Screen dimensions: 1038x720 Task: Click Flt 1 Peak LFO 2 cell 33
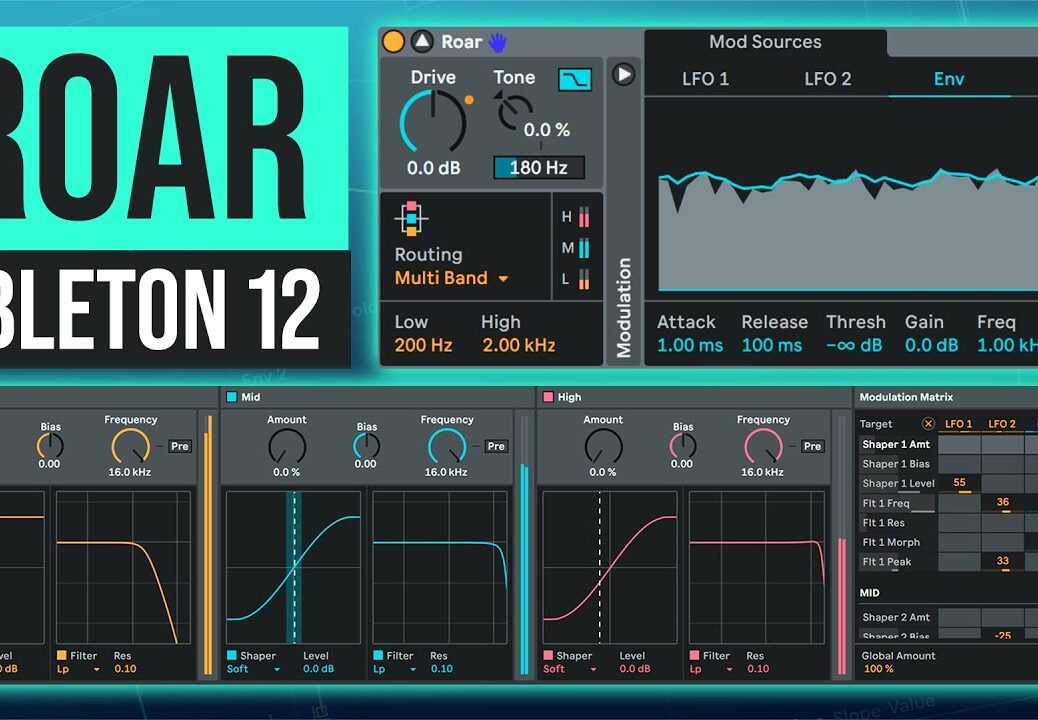pos(1003,562)
